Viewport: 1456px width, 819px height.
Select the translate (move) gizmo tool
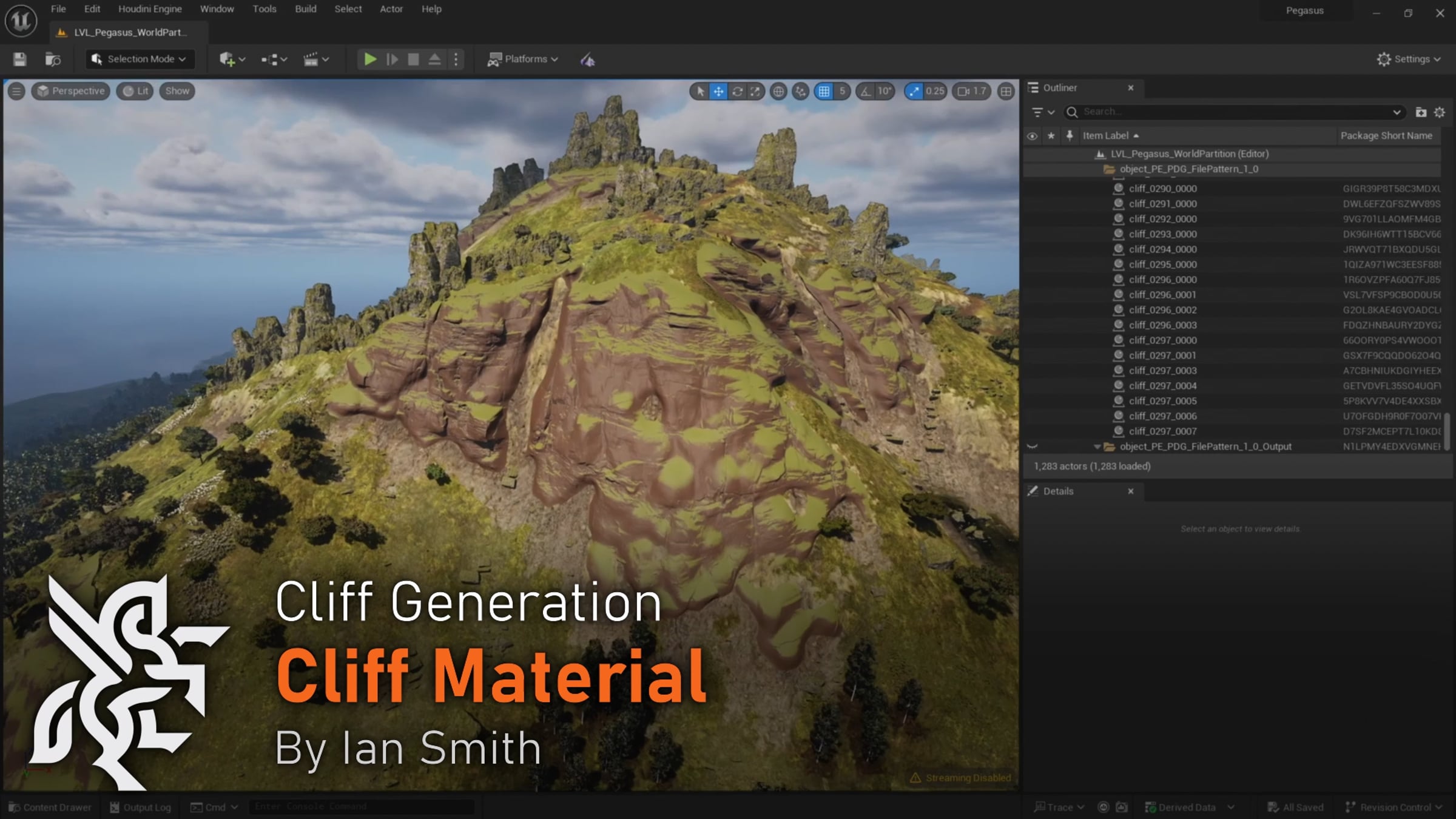click(718, 91)
